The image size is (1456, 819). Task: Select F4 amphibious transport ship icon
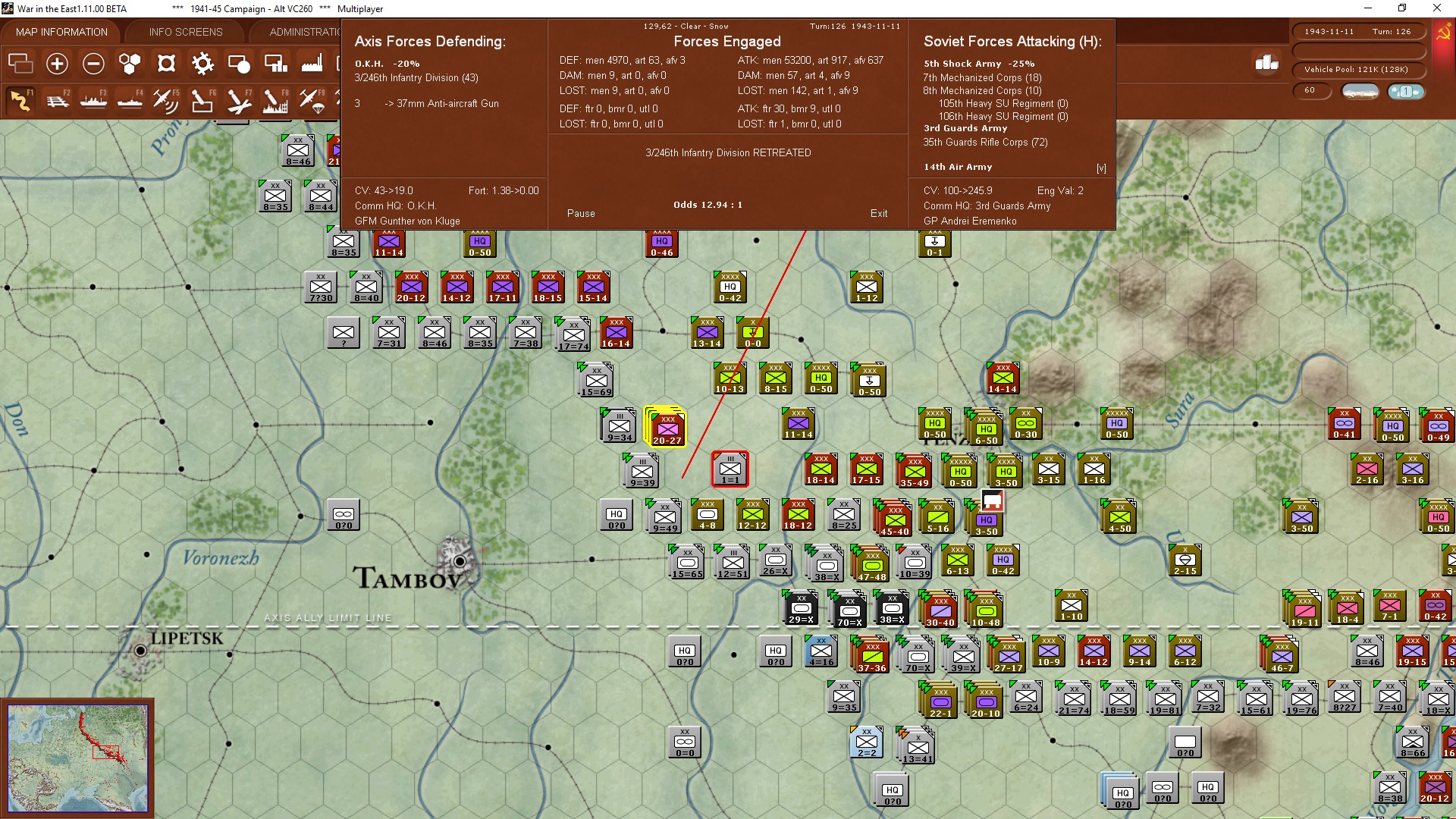(130, 100)
